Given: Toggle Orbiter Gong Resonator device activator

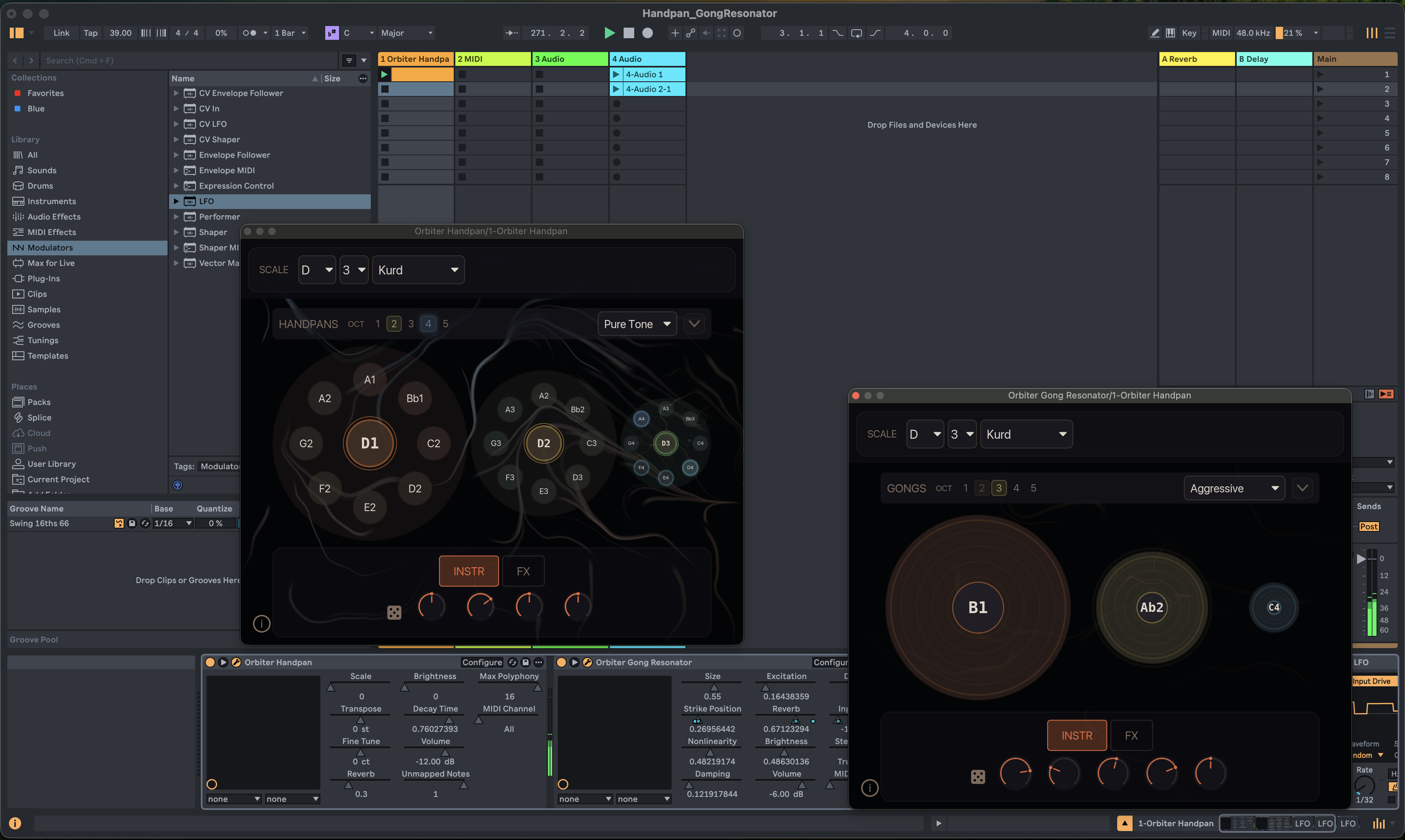Looking at the screenshot, I should tap(561, 662).
